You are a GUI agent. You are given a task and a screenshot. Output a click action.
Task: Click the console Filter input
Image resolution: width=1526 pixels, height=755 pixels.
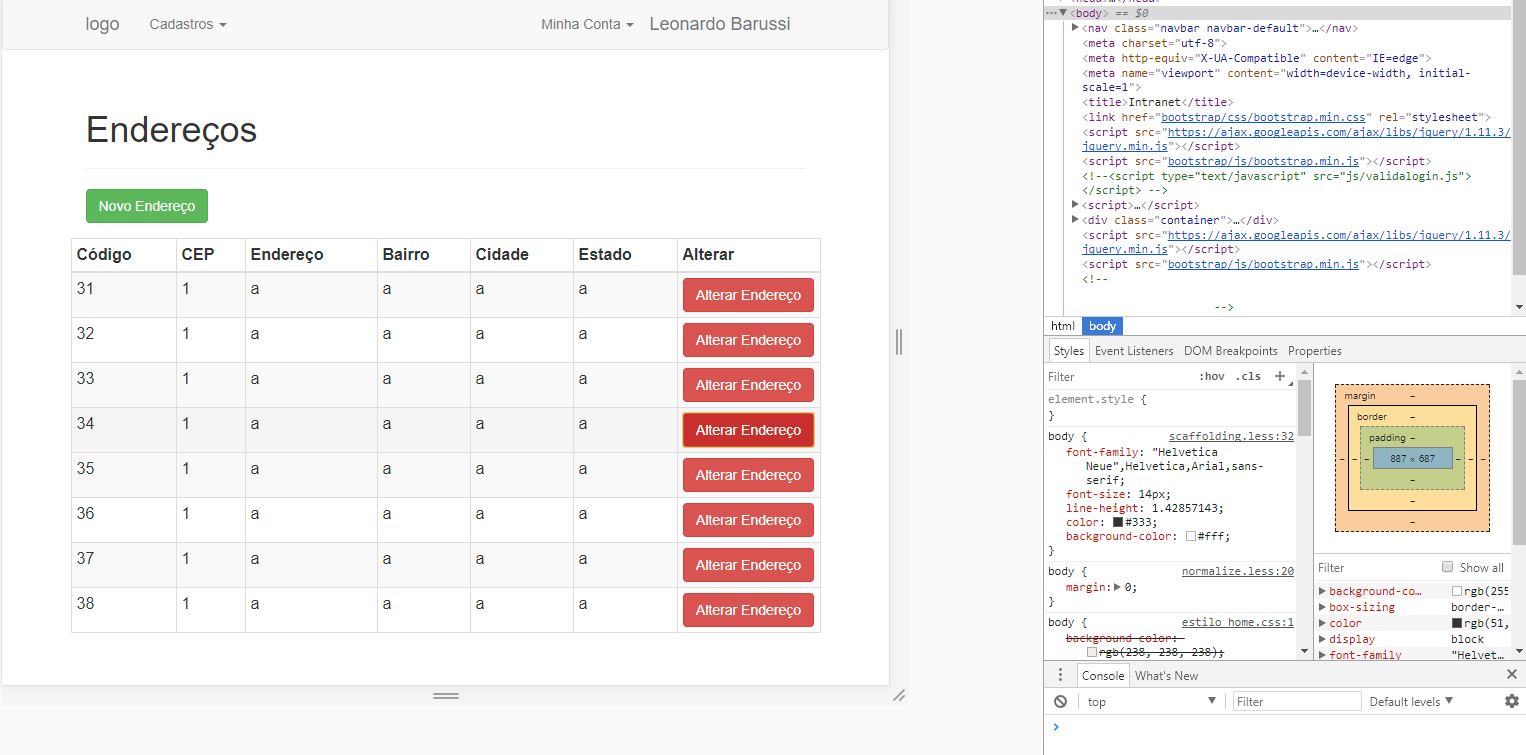coord(1297,702)
